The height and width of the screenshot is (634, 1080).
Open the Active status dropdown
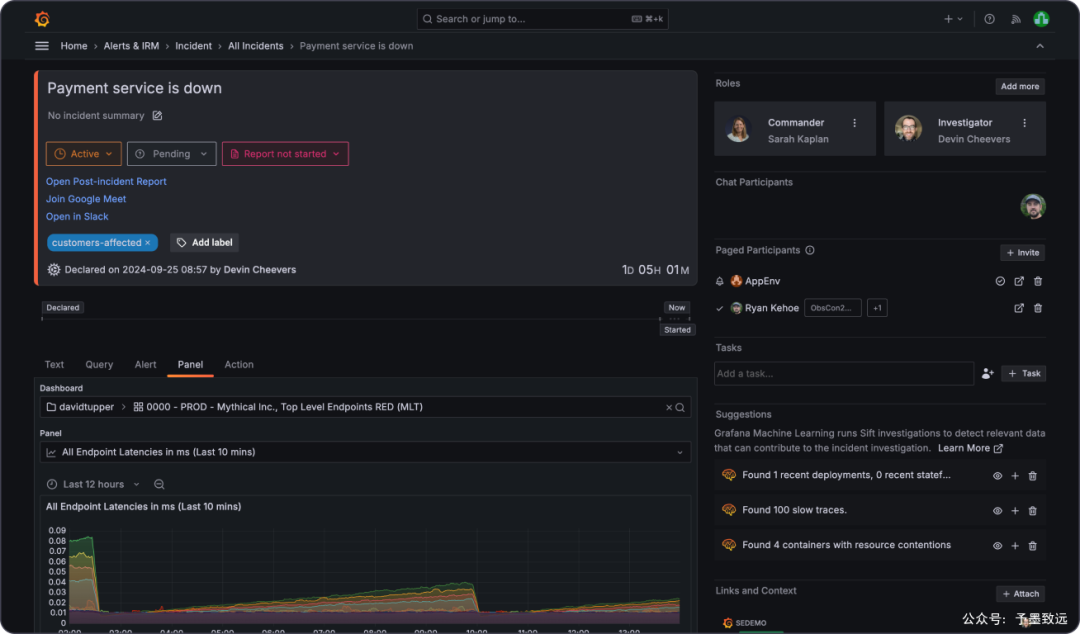pyautogui.click(x=83, y=153)
